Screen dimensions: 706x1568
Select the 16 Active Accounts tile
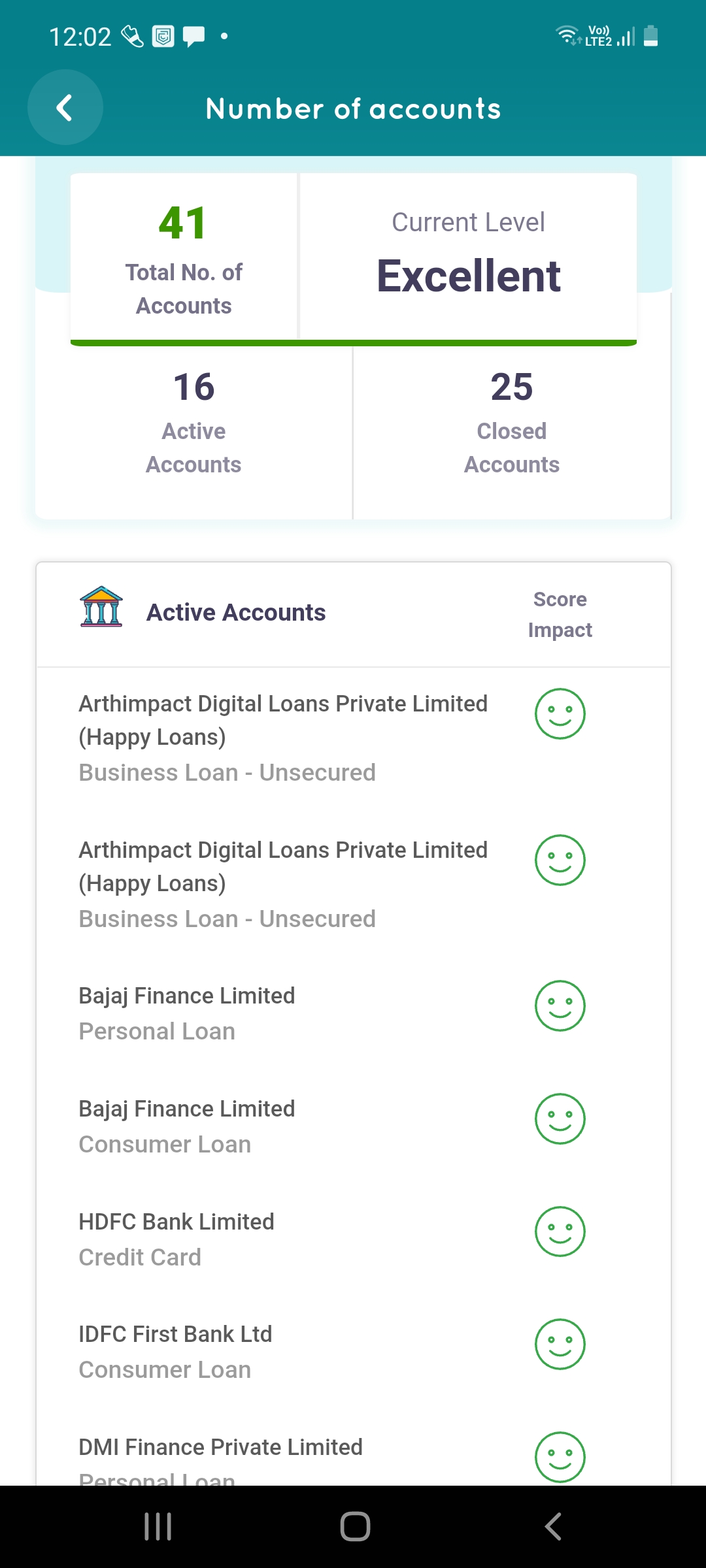pyautogui.click(x=193, y=423)
